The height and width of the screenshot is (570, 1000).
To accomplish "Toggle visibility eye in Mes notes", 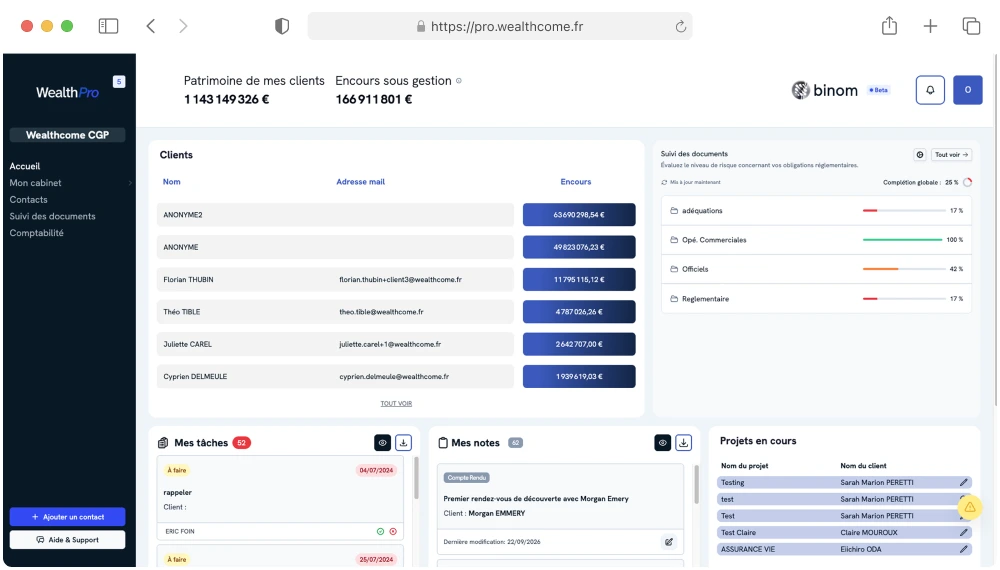I will tap(663, 442).
